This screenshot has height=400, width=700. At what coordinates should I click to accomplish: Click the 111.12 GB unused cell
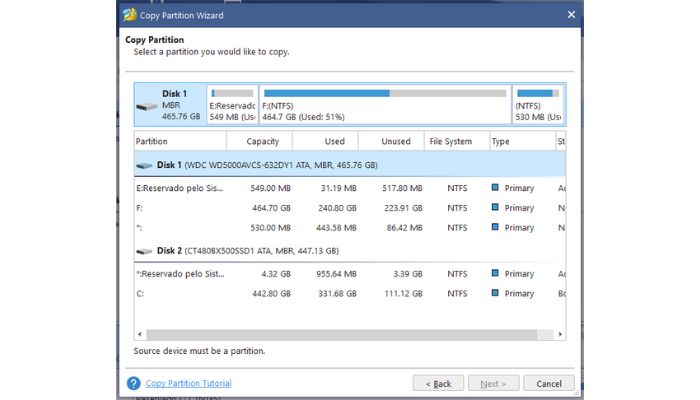(403, 294)
